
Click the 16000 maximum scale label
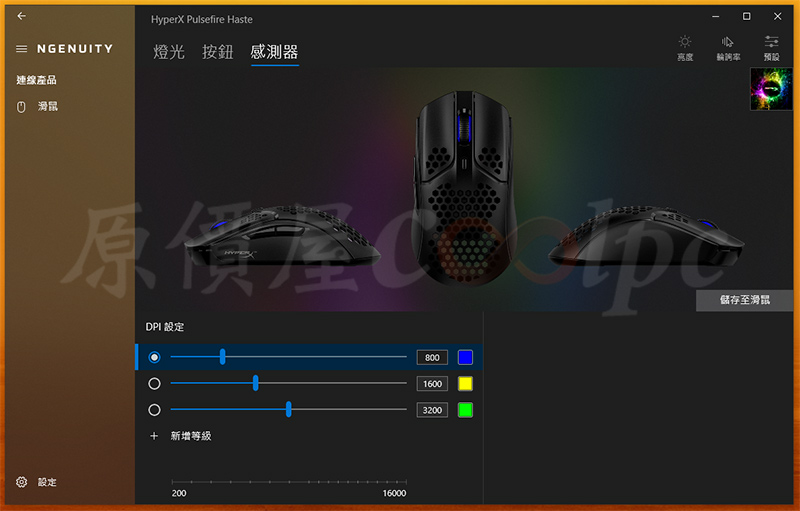(394, 493)
